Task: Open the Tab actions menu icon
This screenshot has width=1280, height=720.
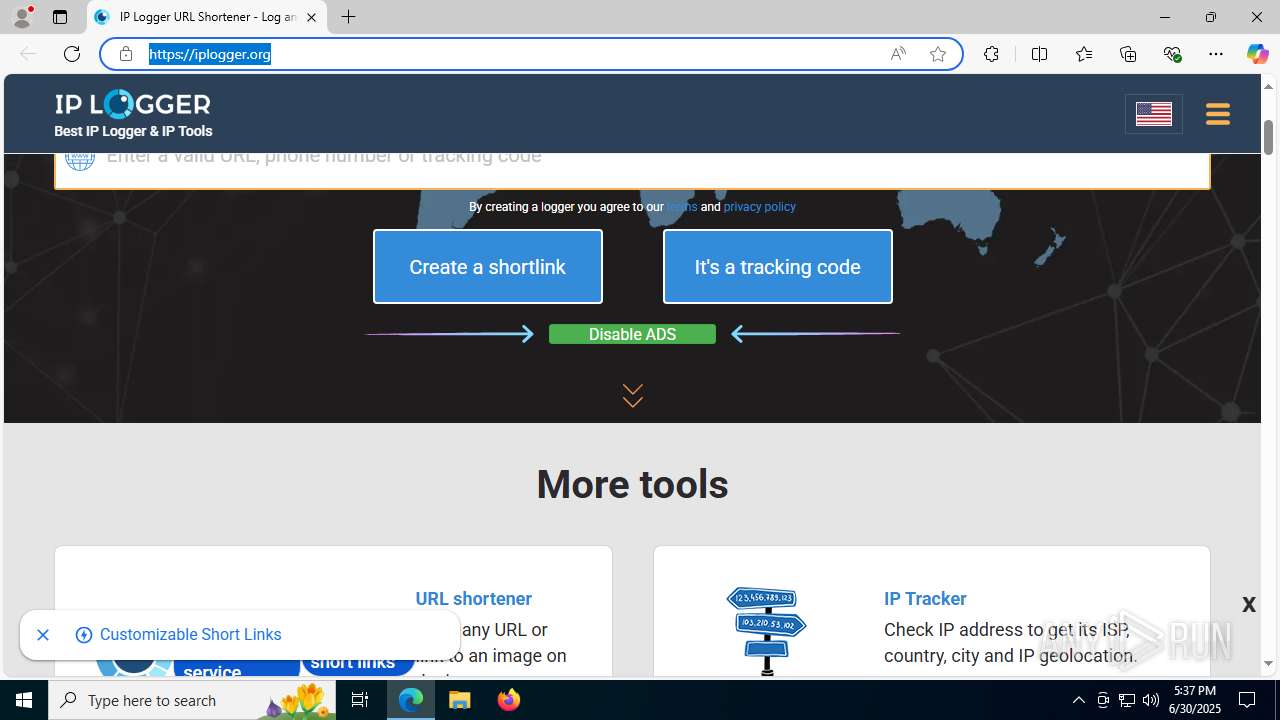Action: [x=60, y=17]
